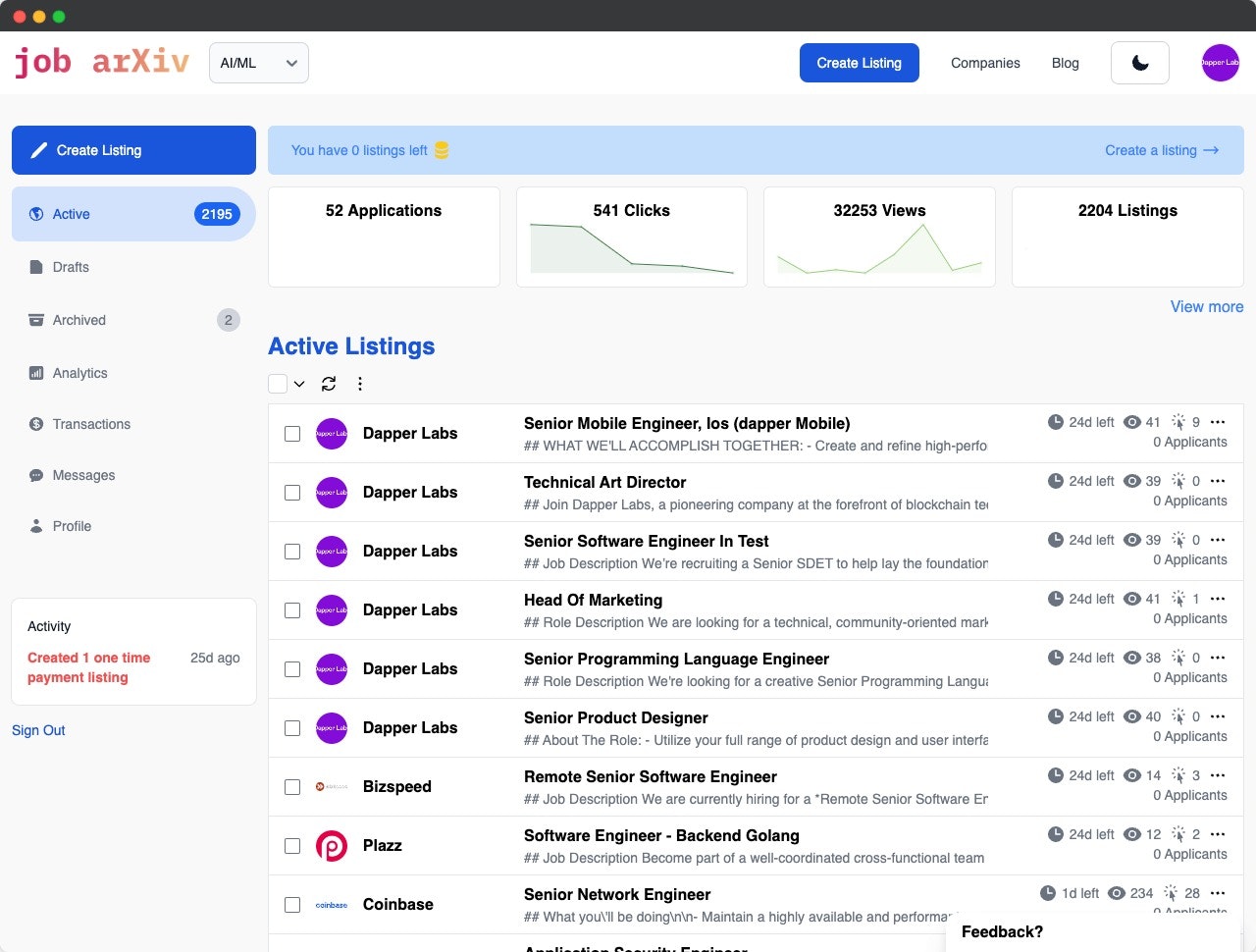Open the options menu for Technical Art Director
Screen dimensions: 1256x952
tap(1218, 481)
